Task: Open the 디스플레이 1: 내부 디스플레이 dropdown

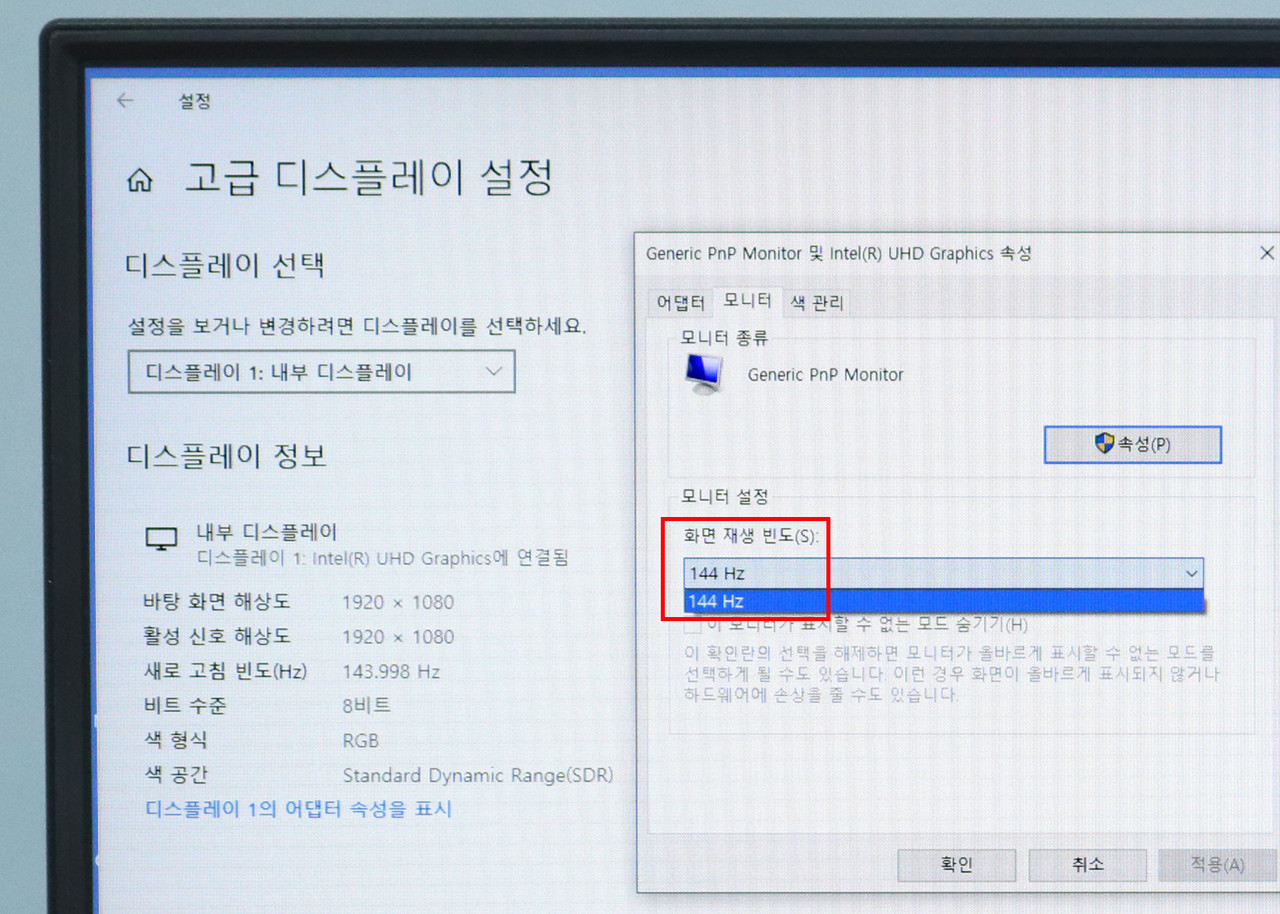Action: click(321, 372)
